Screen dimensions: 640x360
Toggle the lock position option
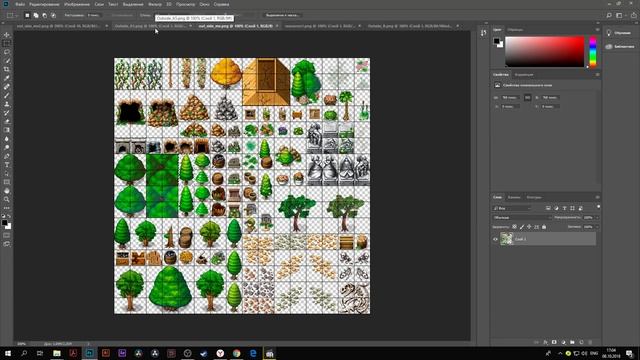click(529, 227)
